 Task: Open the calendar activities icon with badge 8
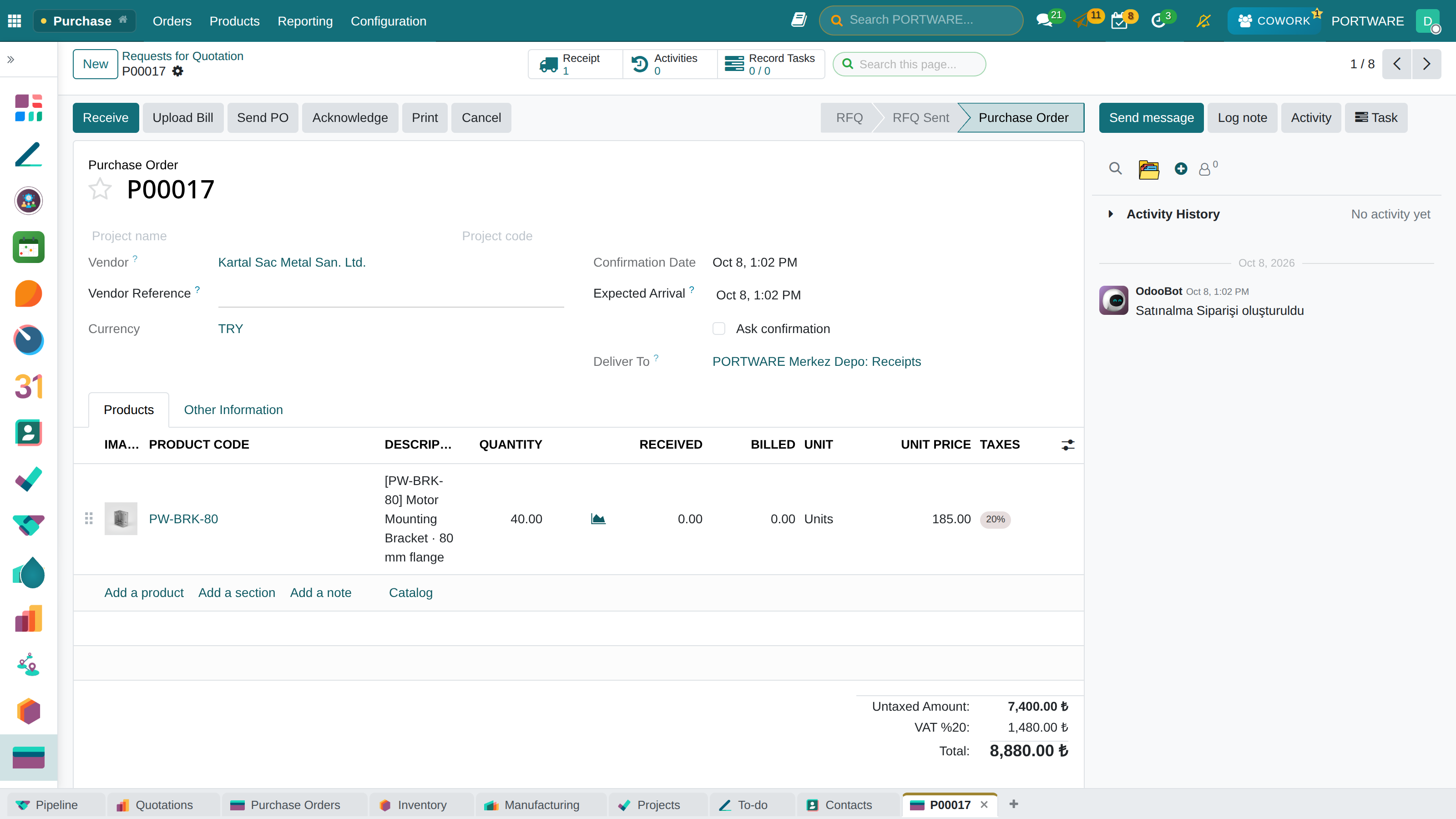(1120, 21)
